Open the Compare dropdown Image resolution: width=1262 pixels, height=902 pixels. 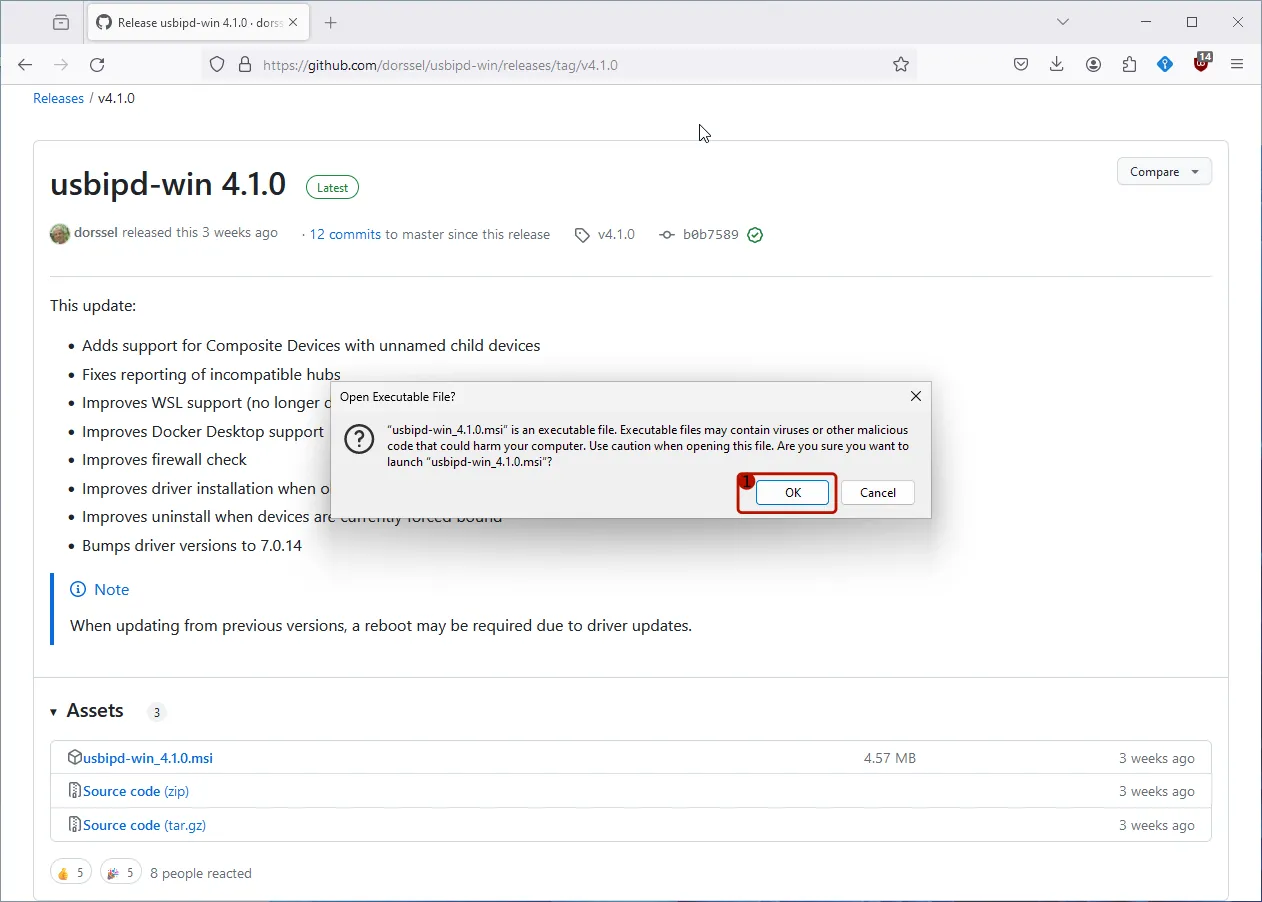coord(1163,171)
